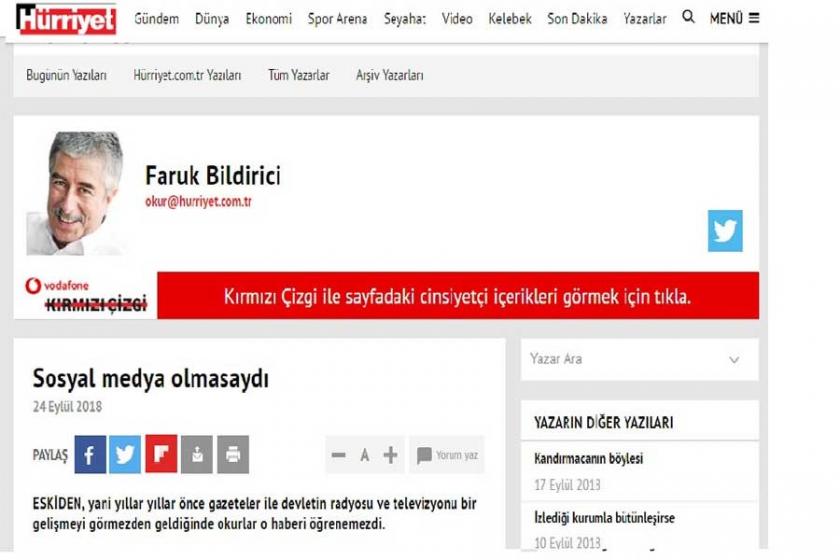Open article İzlediği kurumla bütünleşirse
The height and width of the screenshot is (560, 840).
pos(604,518)
